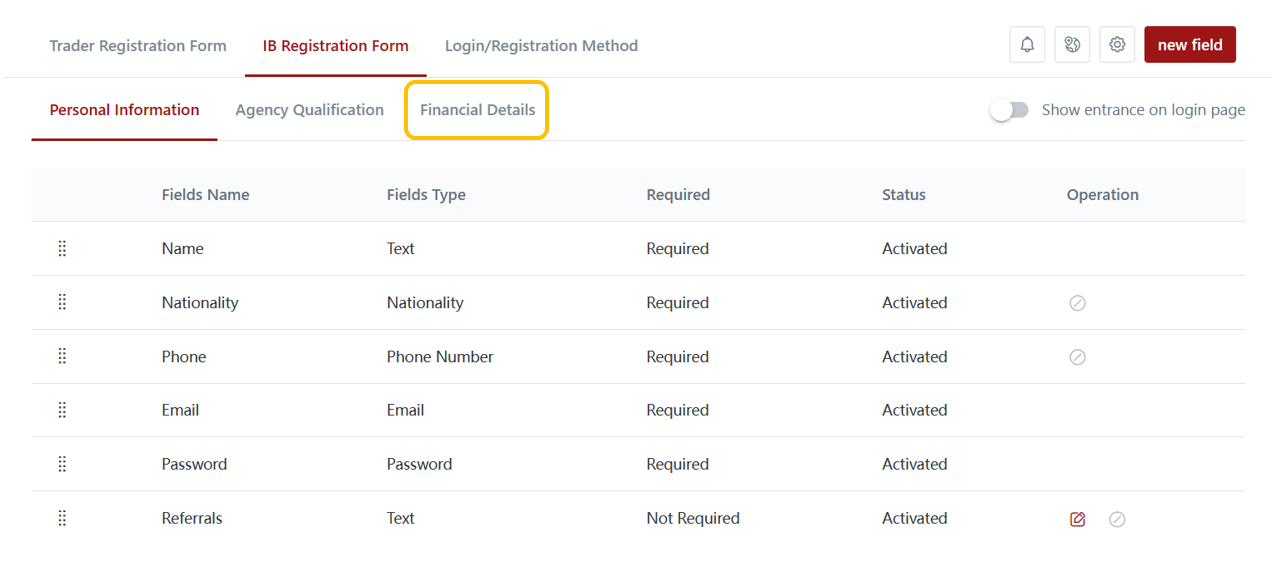Click drag handle of the Password row
Screen dimensions: 1282x561
tap(62, 464)
